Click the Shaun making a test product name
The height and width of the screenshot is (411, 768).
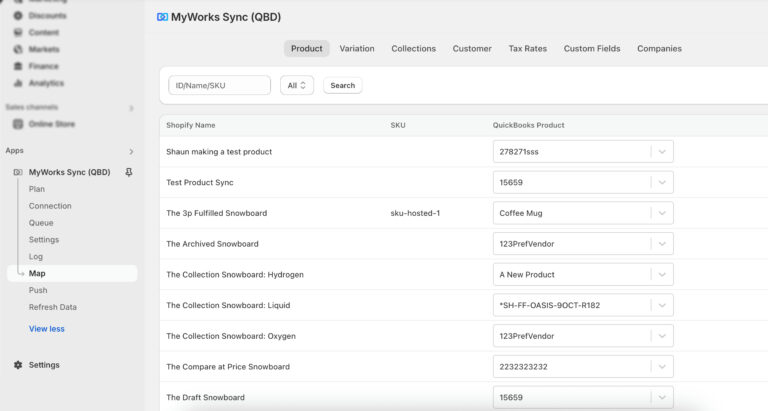tap(219, 152)
